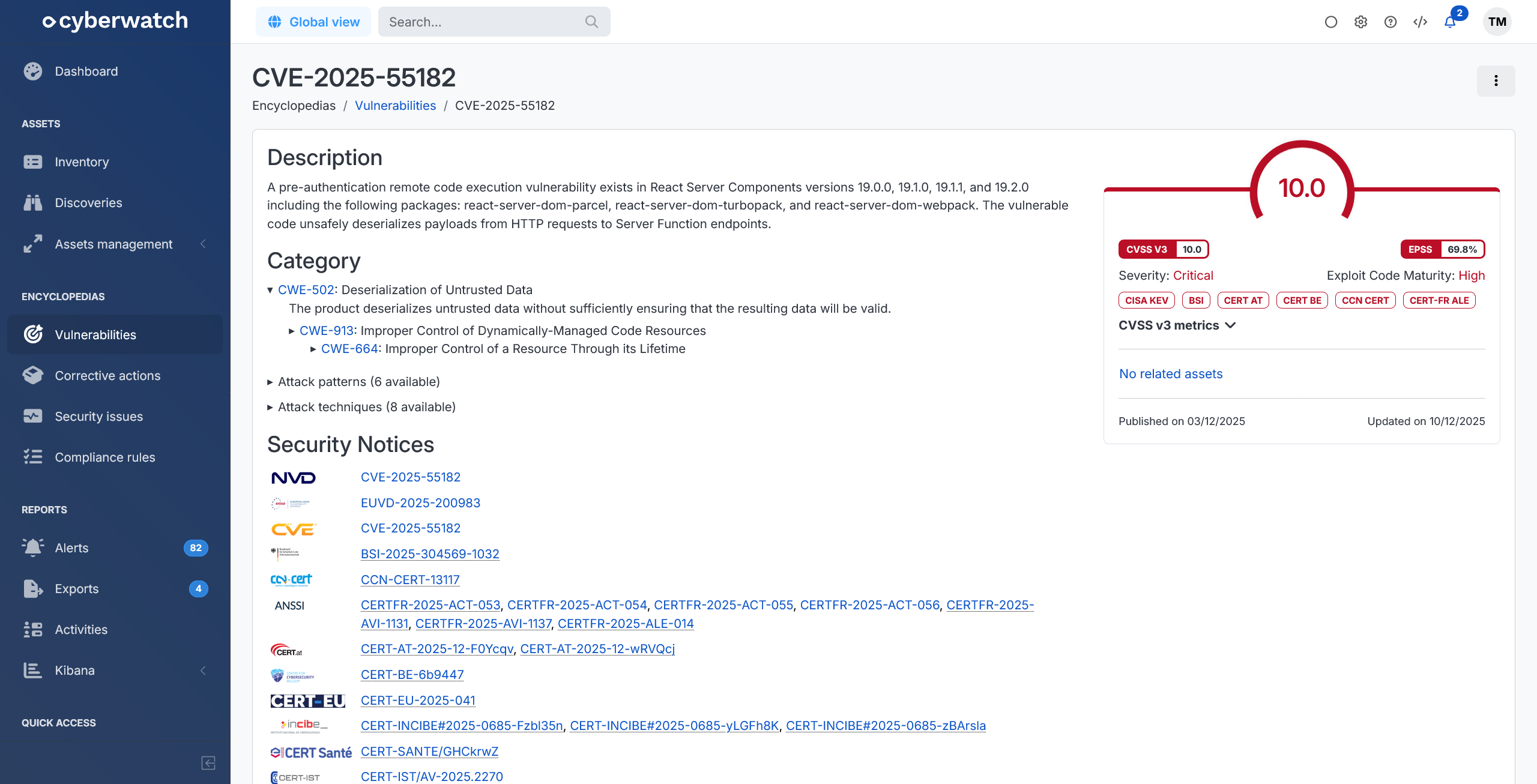Open Security issues in sidebar
Image resolution: width=1537 pixels, height=784 pixels.
(x=115, y=417)
